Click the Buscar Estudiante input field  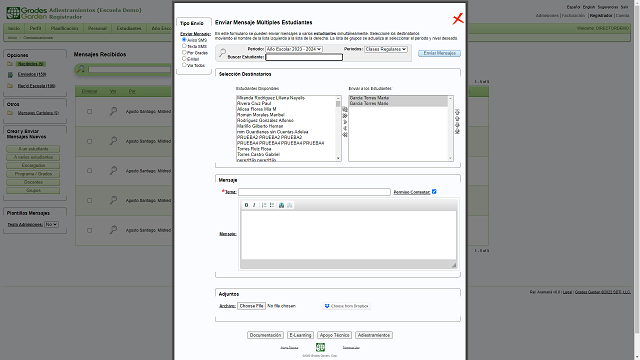tap(304, 57)
